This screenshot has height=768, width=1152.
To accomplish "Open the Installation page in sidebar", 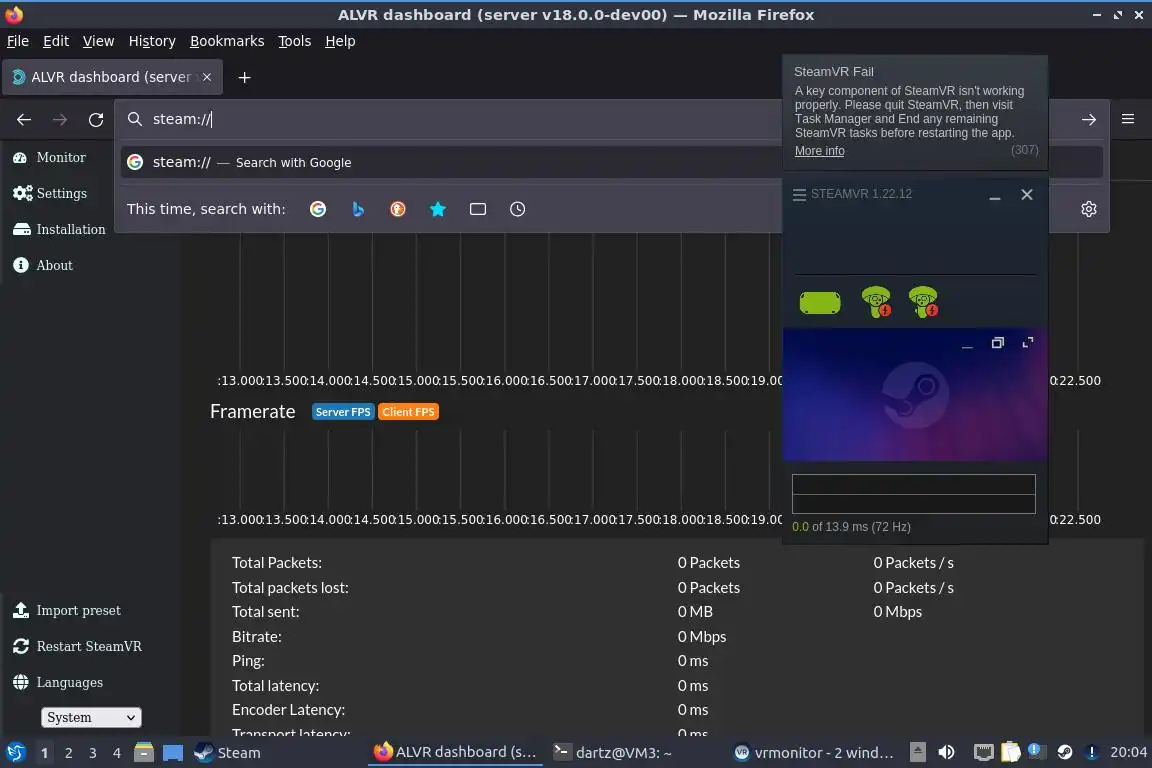I will [59, 229].
